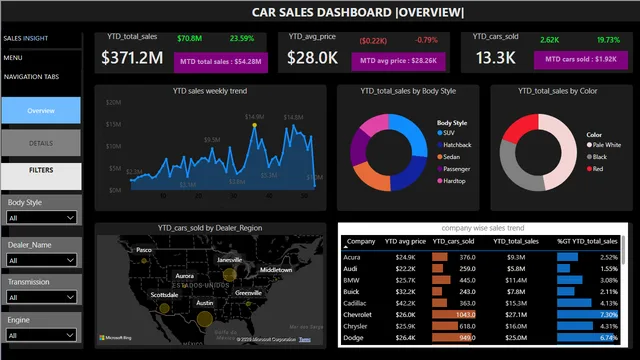The height and width of the screenshot is (360, 640).
Task: Click Cadillac's $42.2K average price cell
Action: pos(405,303)
